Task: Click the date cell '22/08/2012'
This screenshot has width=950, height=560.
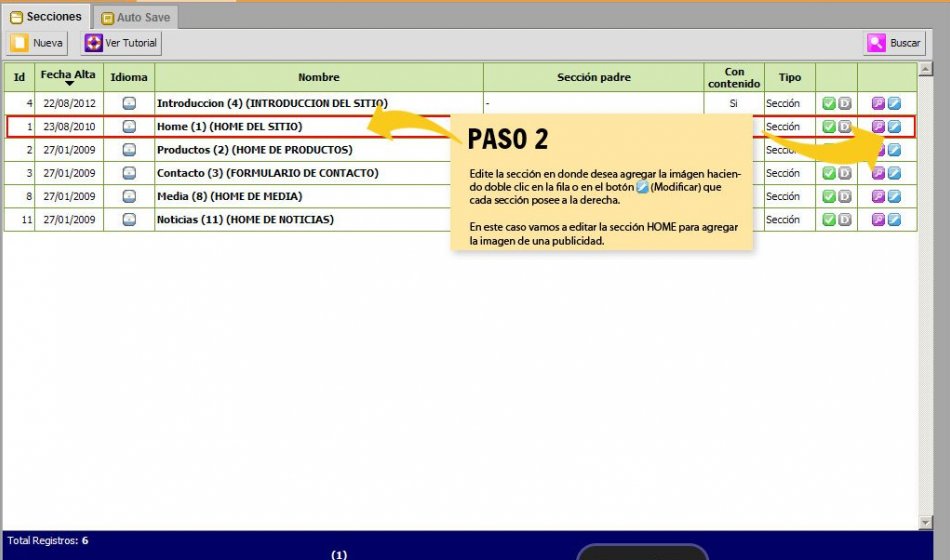Action: (69, 103)
